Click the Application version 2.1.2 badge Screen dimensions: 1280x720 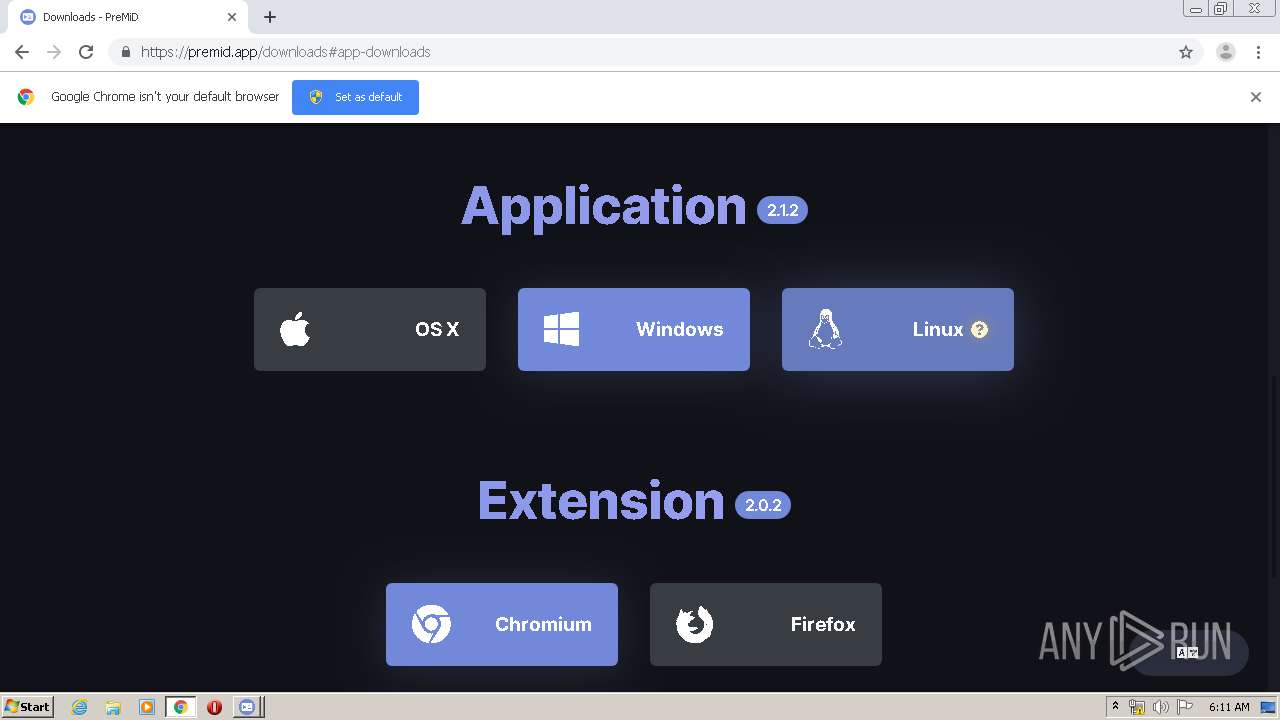pyautogui.click(x=782, y=210)
